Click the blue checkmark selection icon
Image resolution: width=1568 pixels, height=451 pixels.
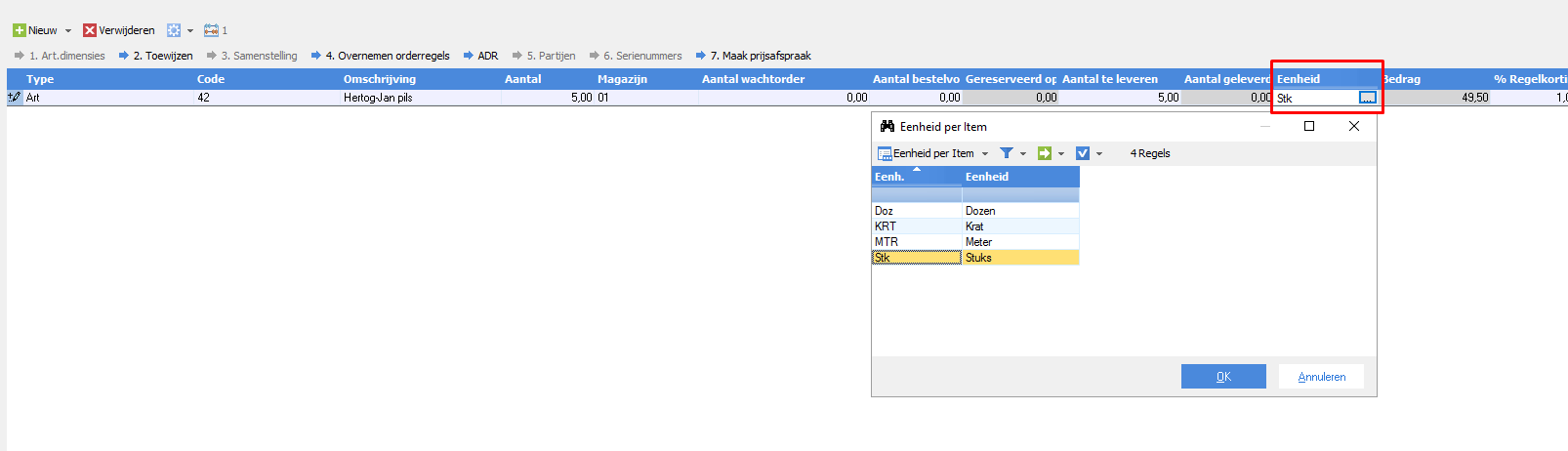[x=1083, y=153]
